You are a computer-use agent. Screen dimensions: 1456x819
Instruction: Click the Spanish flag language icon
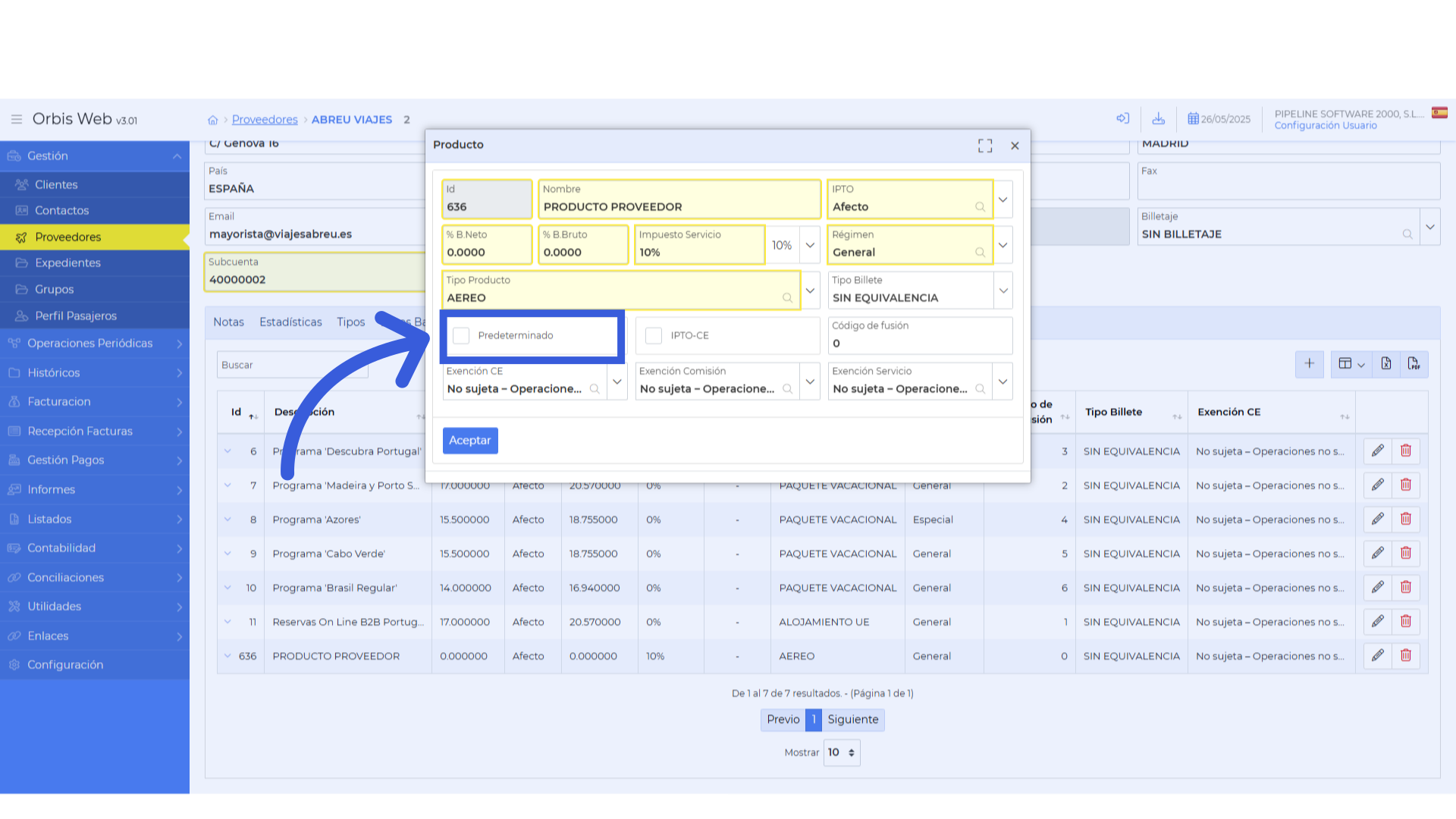[x=1439, y=113]
